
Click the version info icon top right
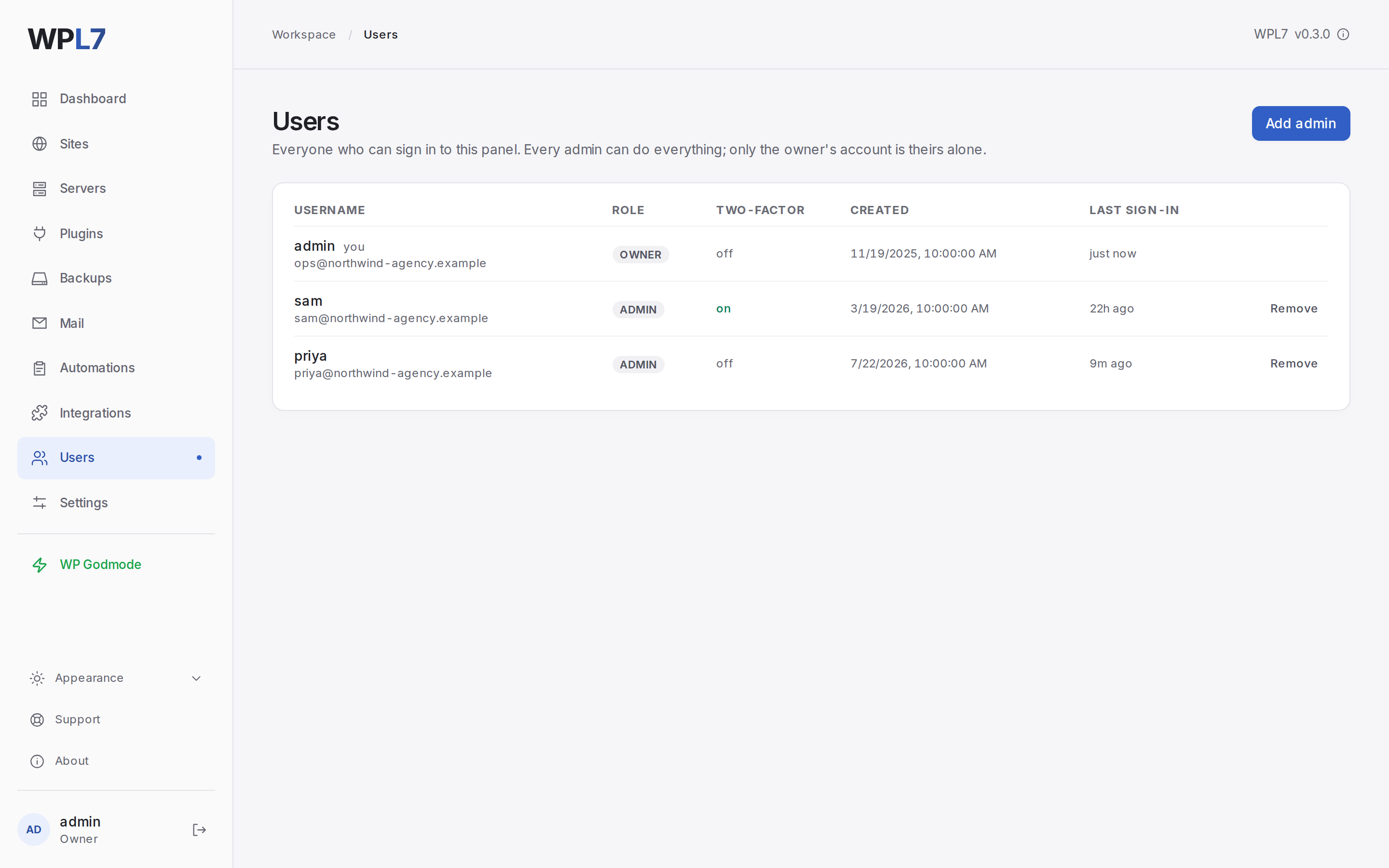[x=1343, y=34]
